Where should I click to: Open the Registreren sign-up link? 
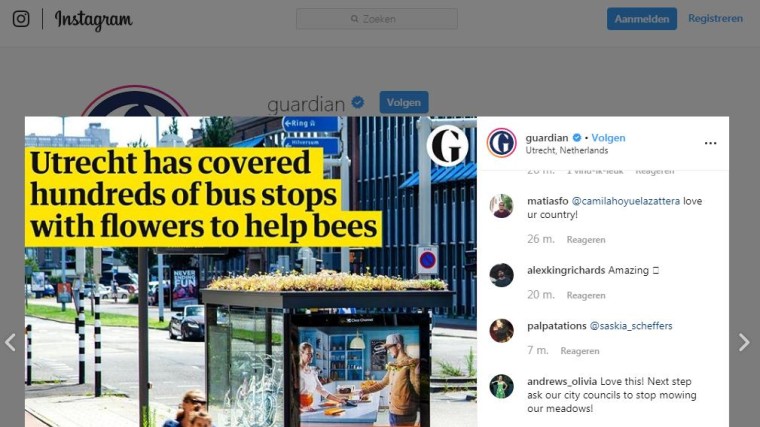click(715, 18)
